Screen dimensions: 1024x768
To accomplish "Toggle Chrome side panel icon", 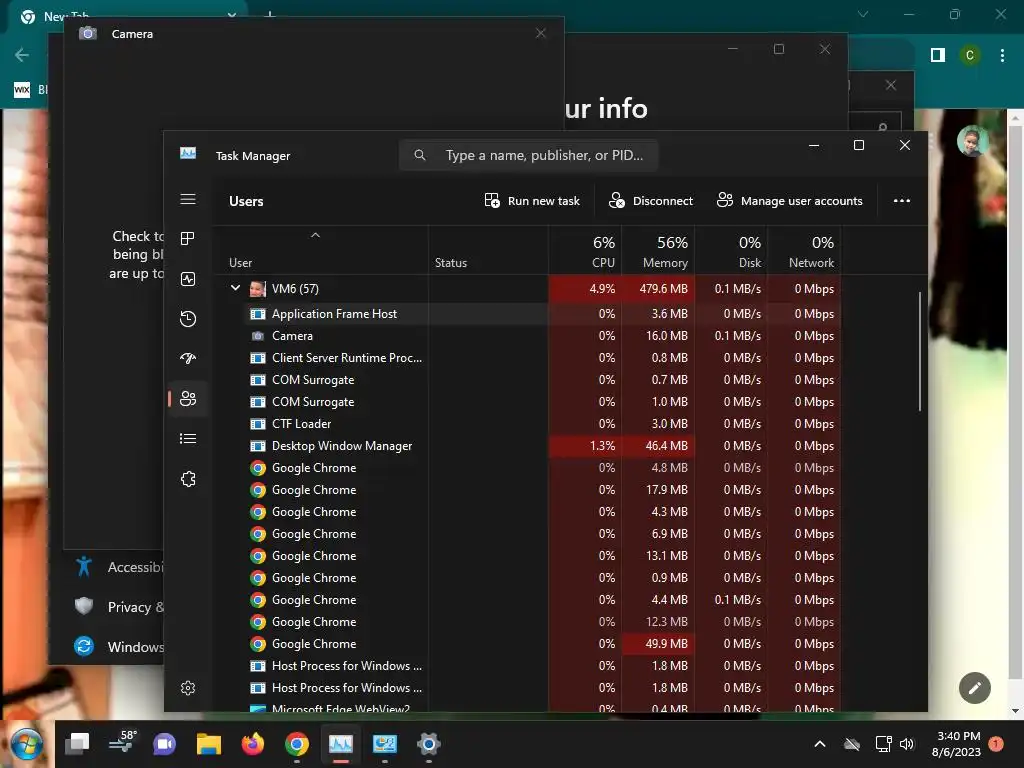I will click(x=938, y=56).
